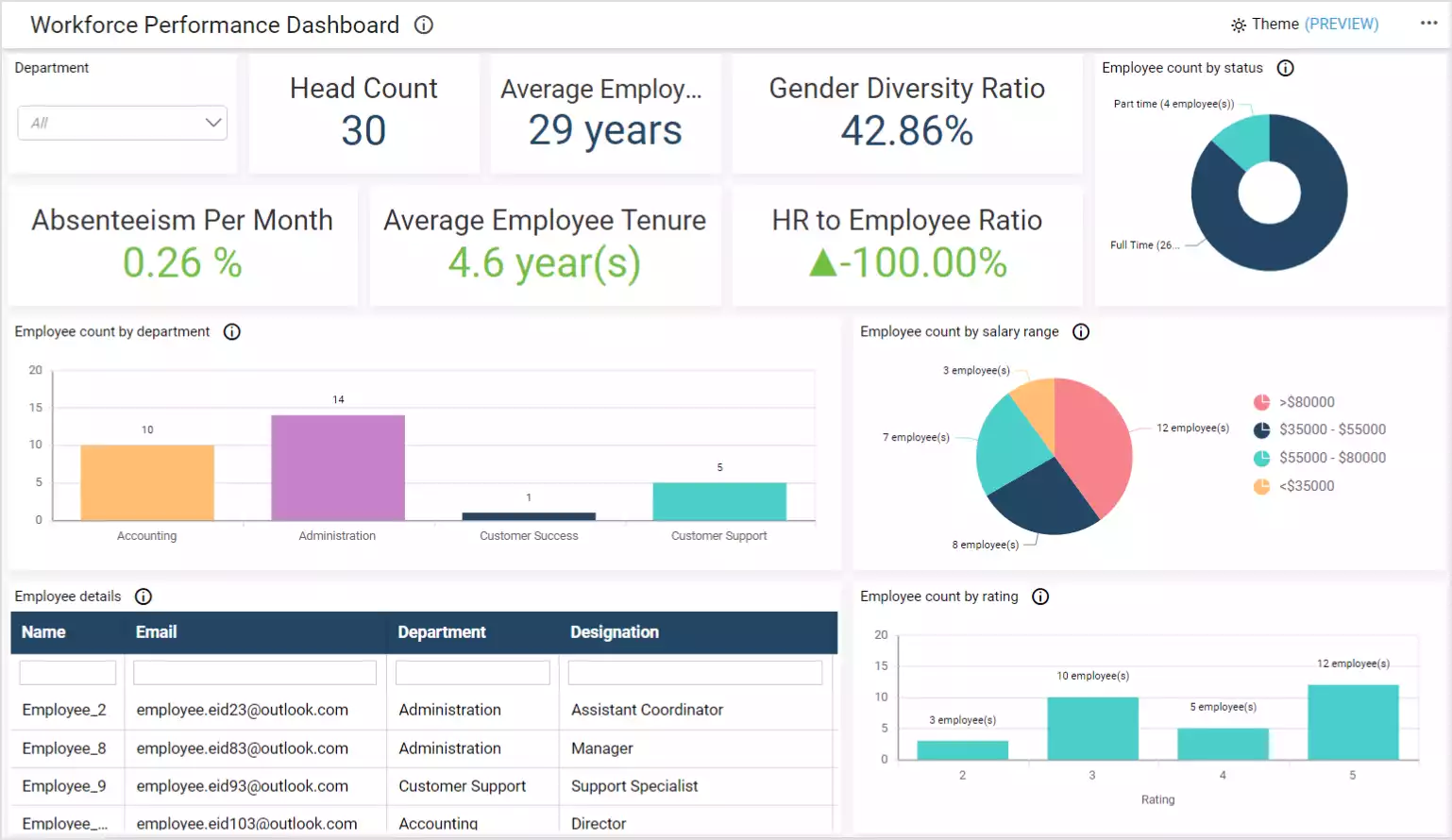Click info icon for Employee count by rating
The width and height of the screenshot is (1452, 840).
point(1040,596)
